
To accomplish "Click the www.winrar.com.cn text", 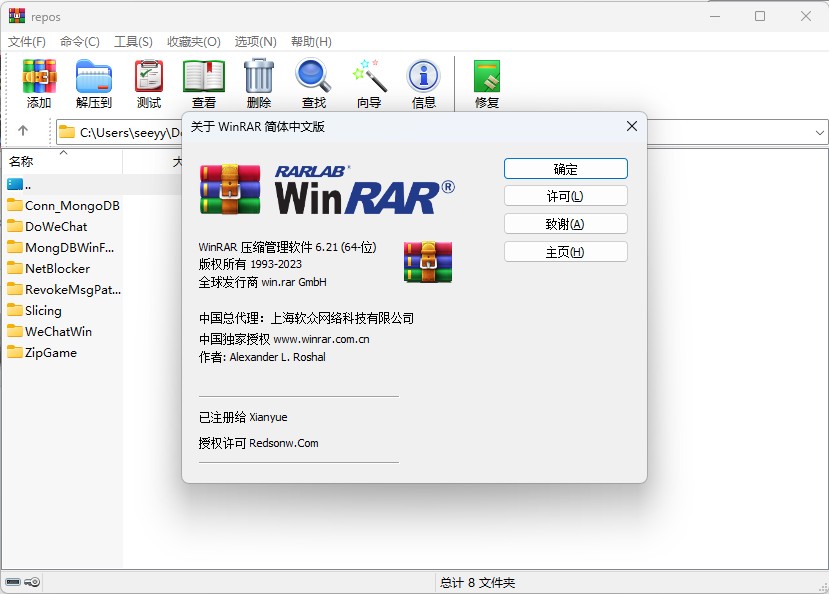I will click(x=321, y=339).
